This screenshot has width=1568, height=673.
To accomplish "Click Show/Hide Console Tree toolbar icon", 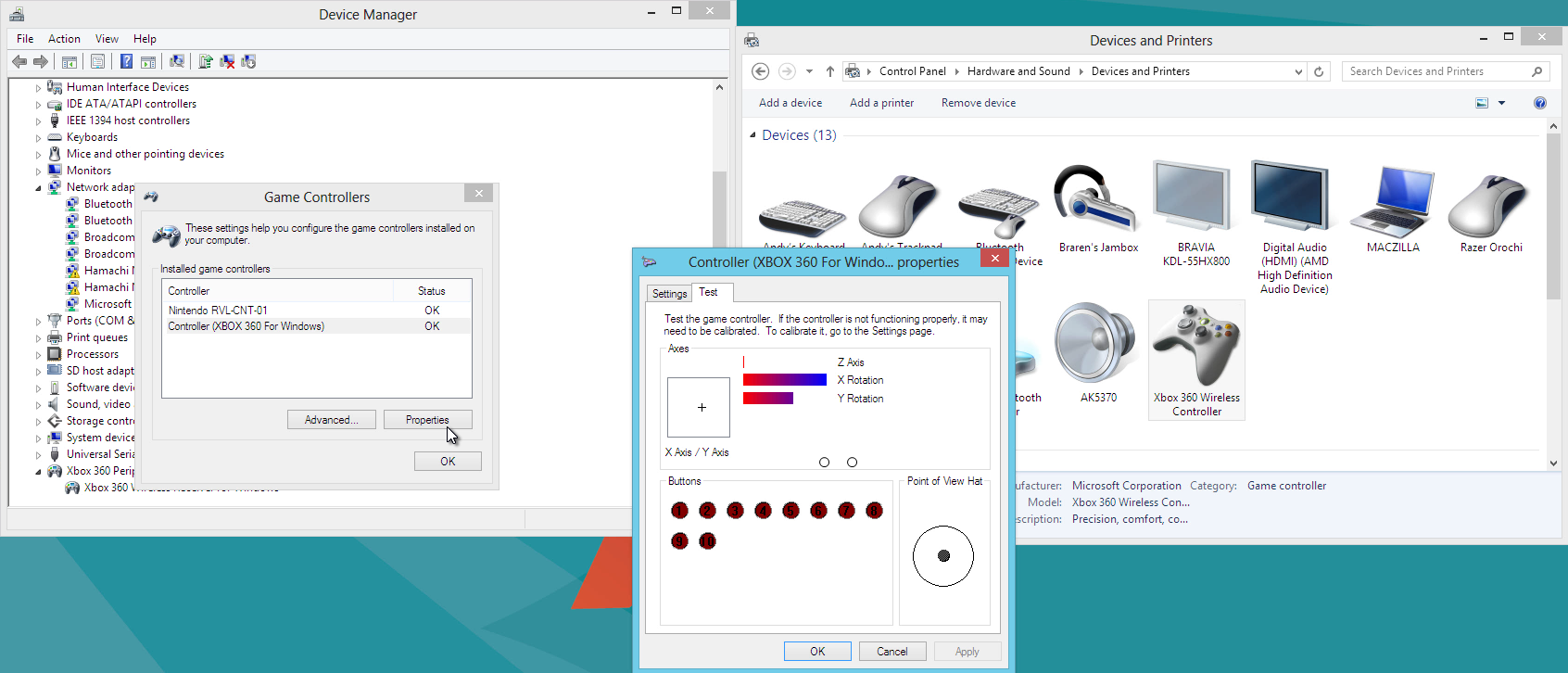I will click(x=70, y=61).
